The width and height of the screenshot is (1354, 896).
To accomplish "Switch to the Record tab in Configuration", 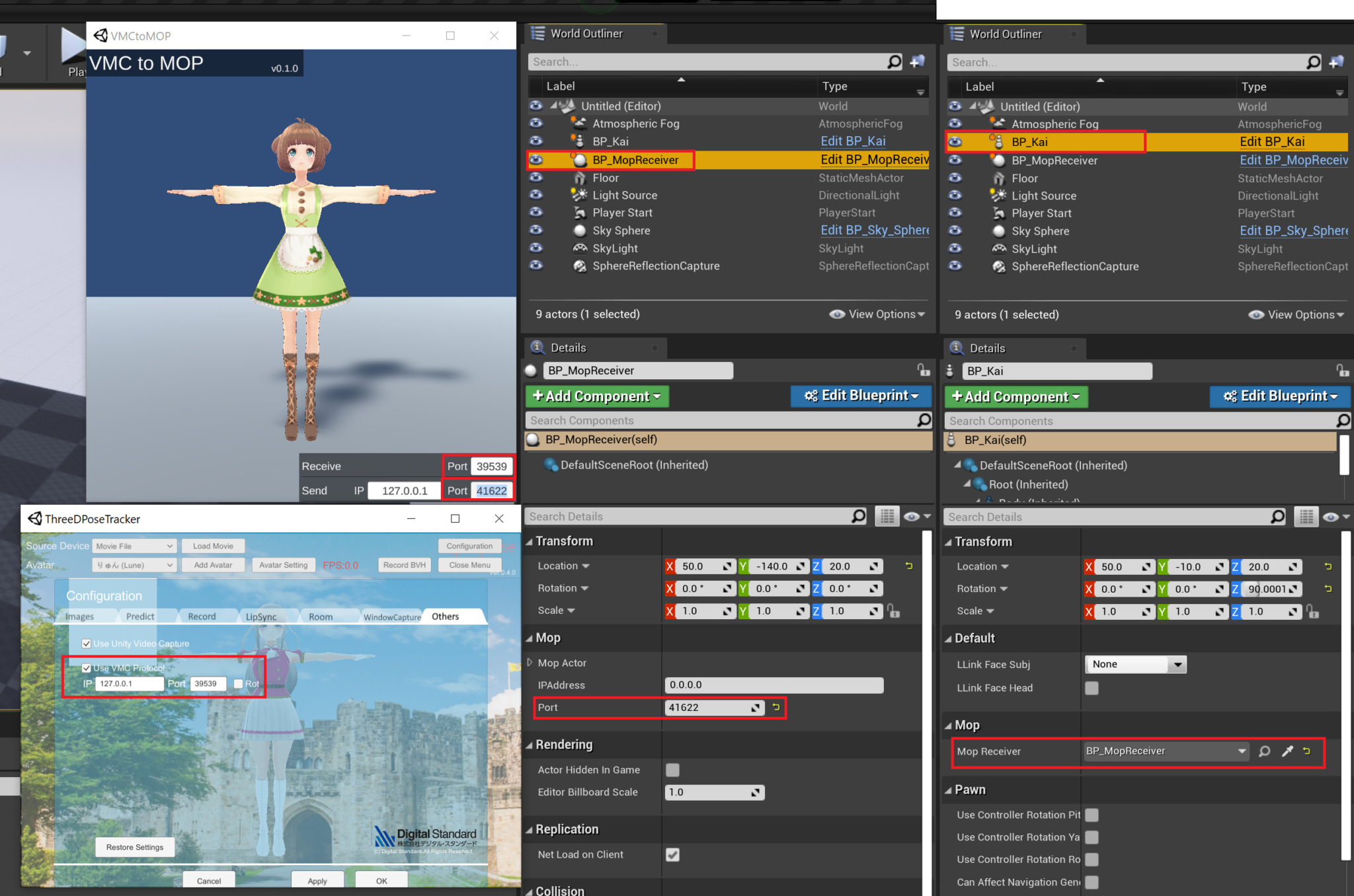I will [x=203, y=616].
